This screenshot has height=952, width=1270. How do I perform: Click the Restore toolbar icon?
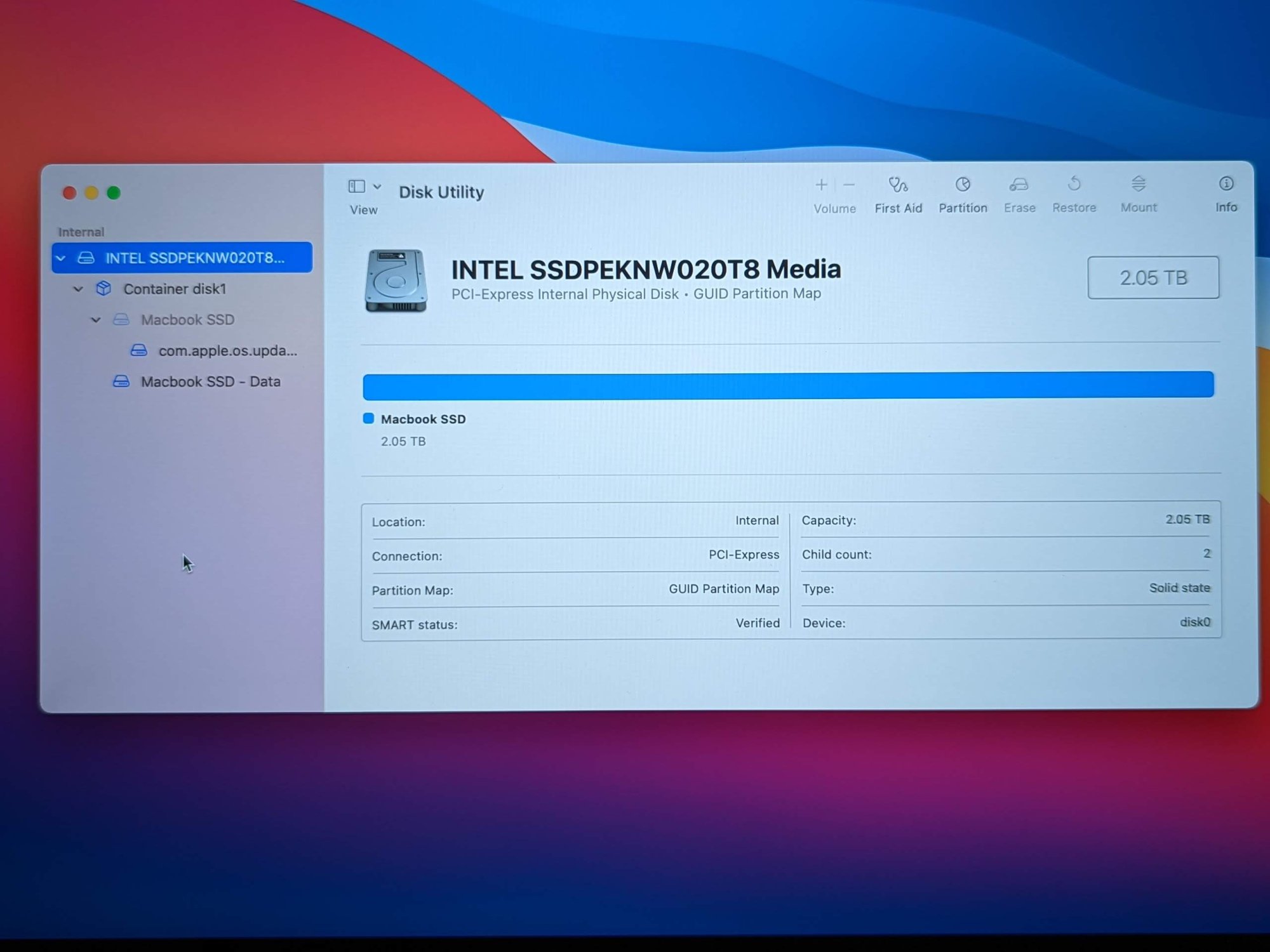[1074, 184]
